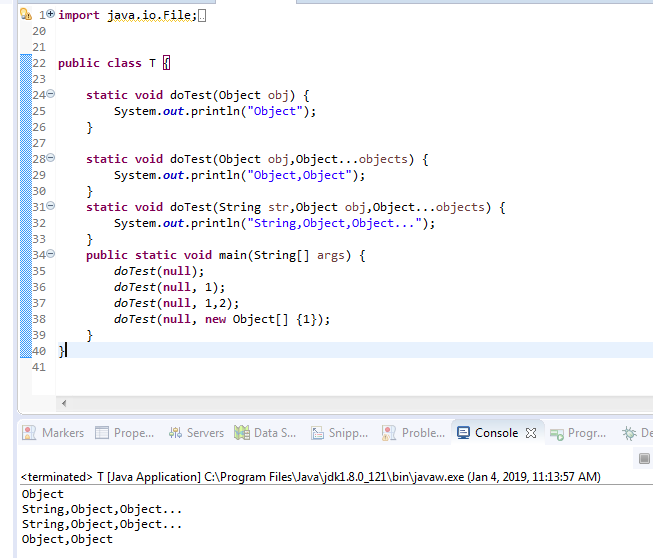Open the Markers tab
Screen dimensions: 653x558
pyautogui.click(x=53, y=433)
